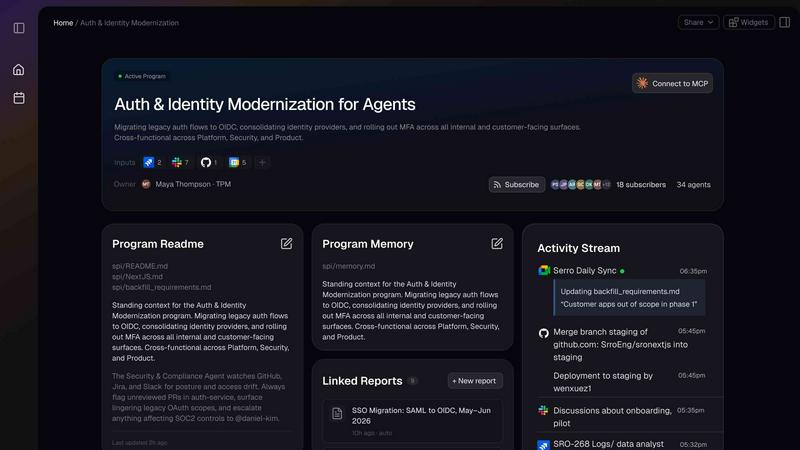This screenshot has height=450, width=800.
Task: Add a new input with plus button
Action: [262, 162]
